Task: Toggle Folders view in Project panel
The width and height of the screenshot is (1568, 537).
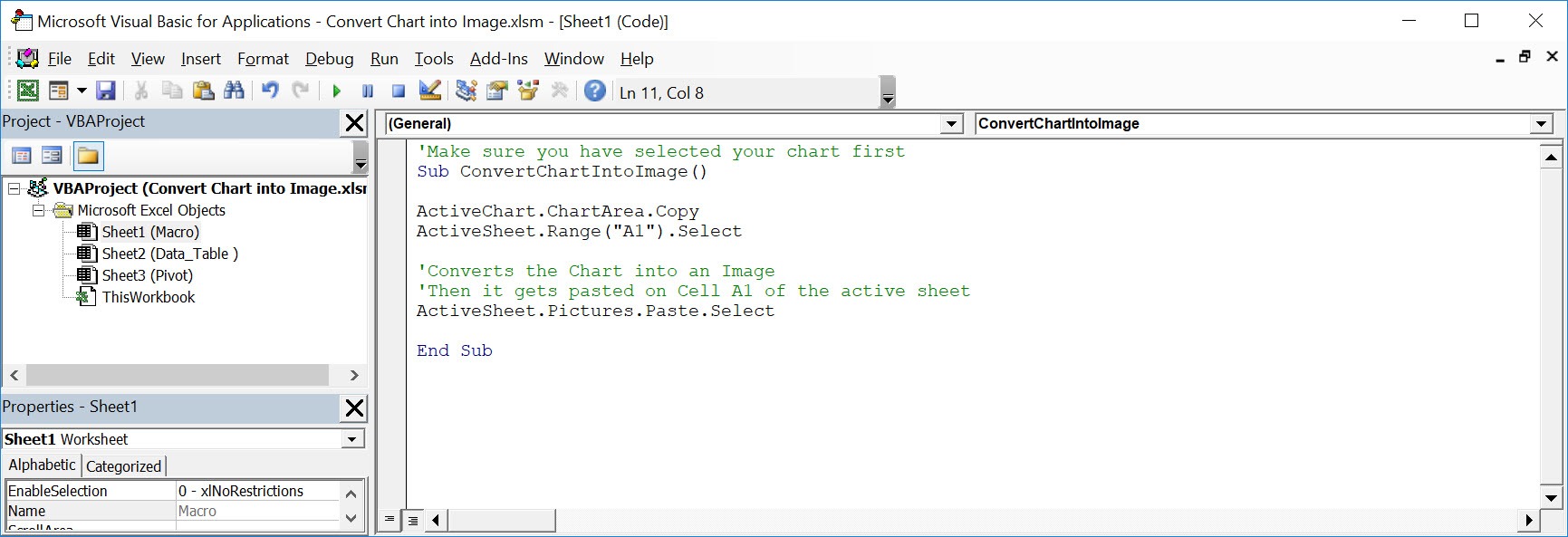Action: click(88, 157)
